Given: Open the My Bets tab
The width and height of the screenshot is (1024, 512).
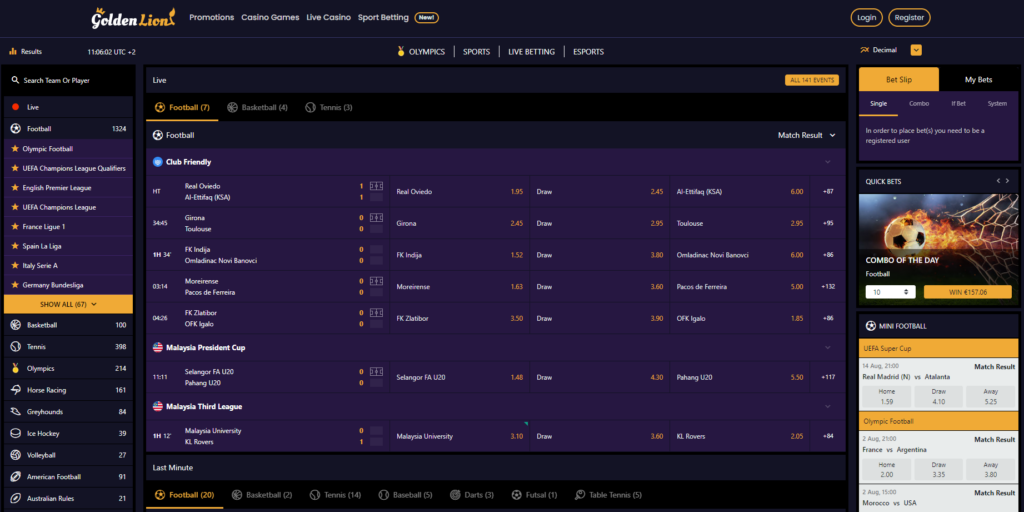Looking at the screenshot, I should [x=978, y=80].
